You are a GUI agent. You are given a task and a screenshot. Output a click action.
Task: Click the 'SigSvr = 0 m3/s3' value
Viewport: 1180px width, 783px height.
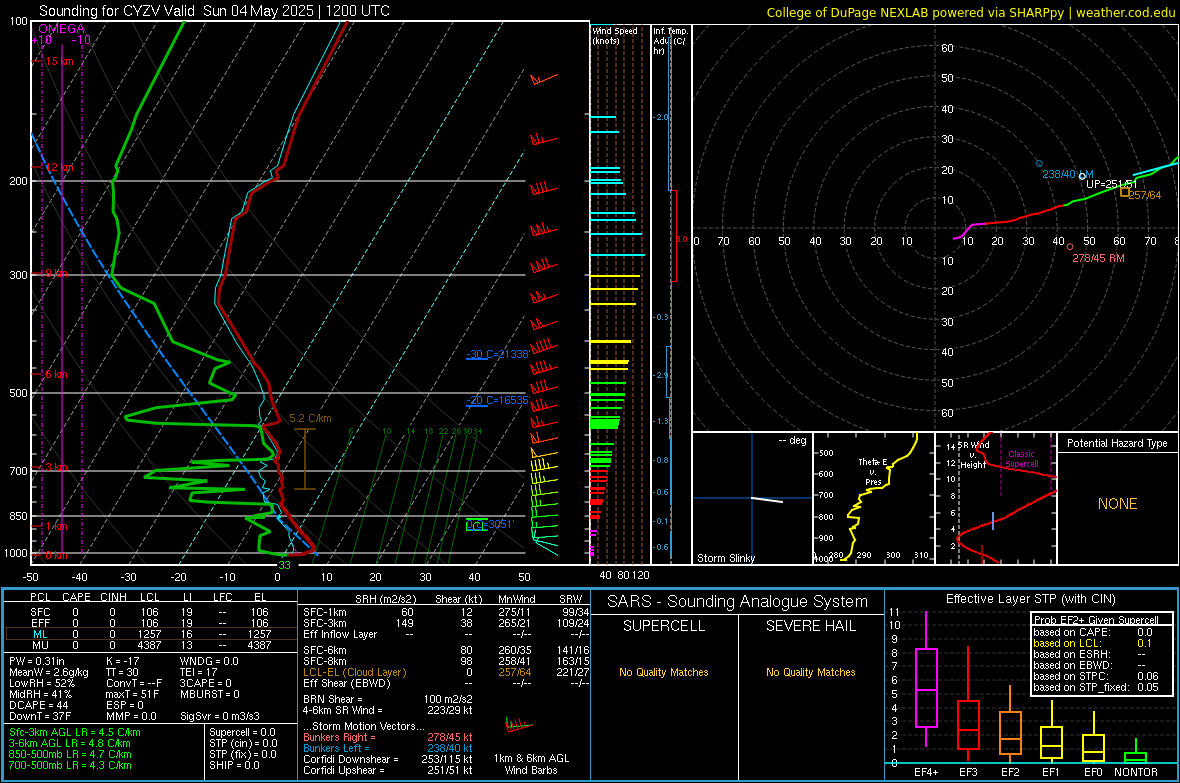point(220,716)
